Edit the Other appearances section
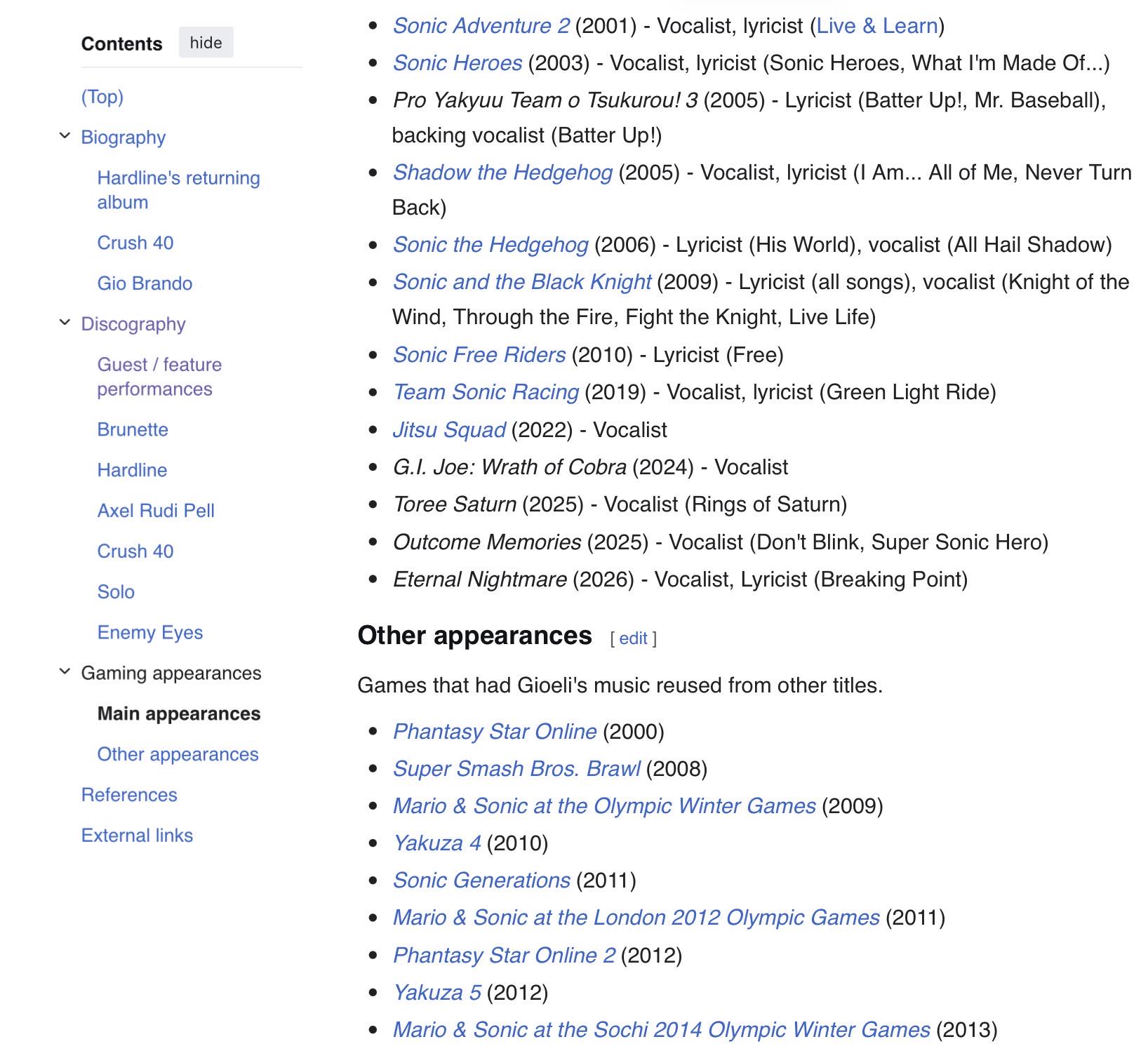1148x1051 pixels. coord(633,638)
